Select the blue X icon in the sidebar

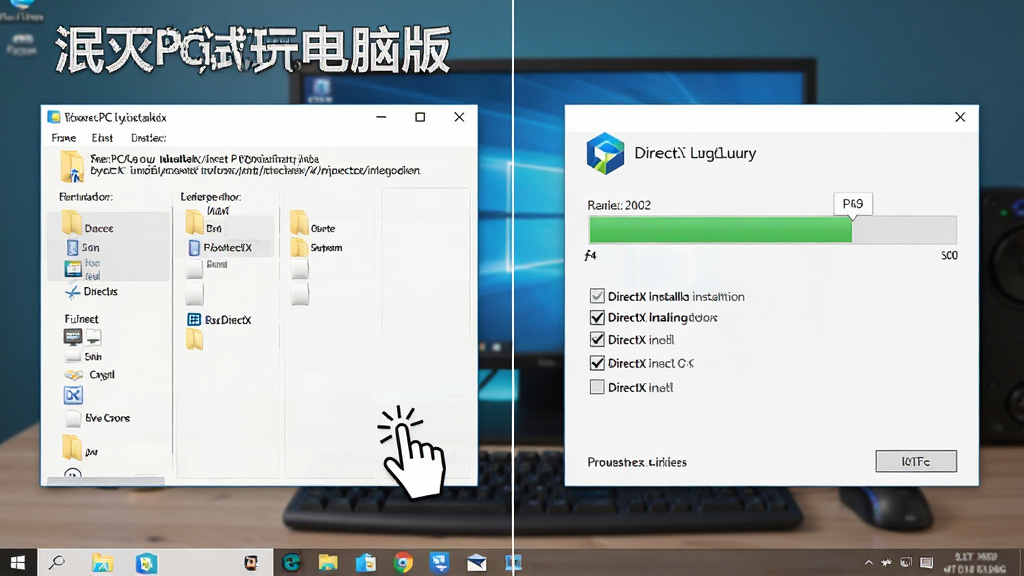pos(73,395)
